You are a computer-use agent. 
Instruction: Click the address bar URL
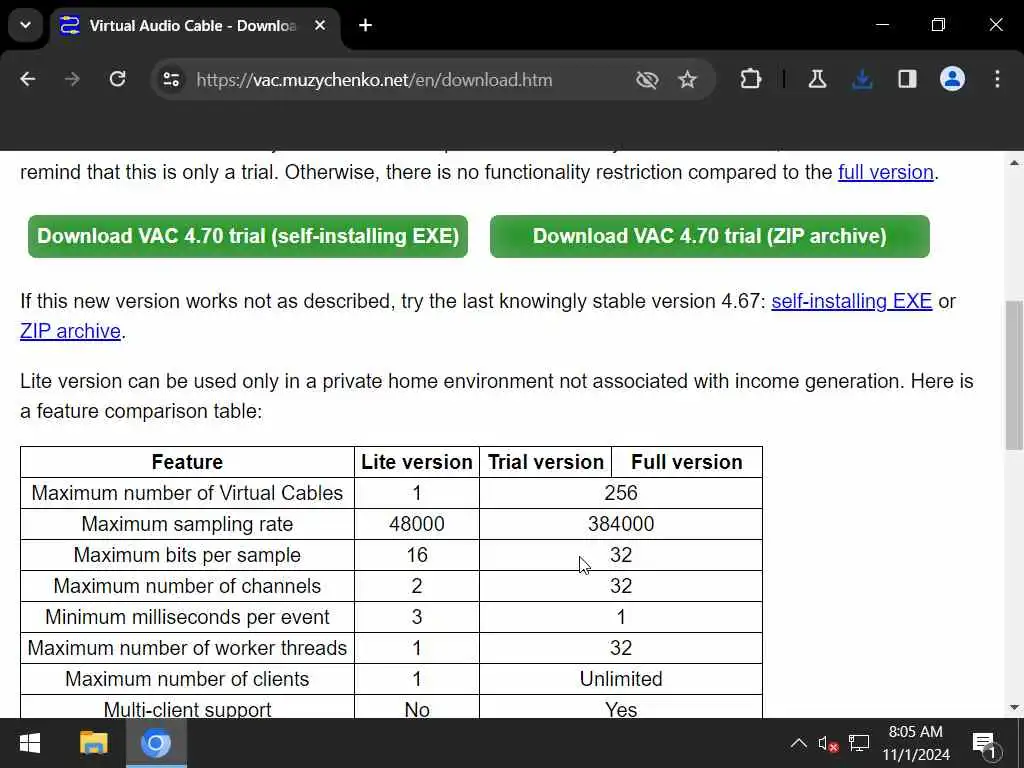[x=374, y=80]
